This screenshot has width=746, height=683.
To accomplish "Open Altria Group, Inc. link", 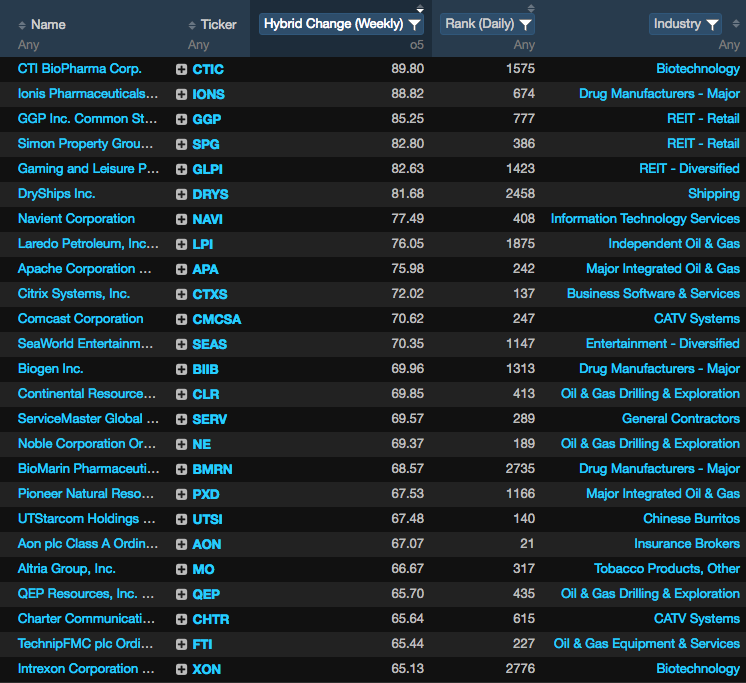I will (x=67, y=569).
